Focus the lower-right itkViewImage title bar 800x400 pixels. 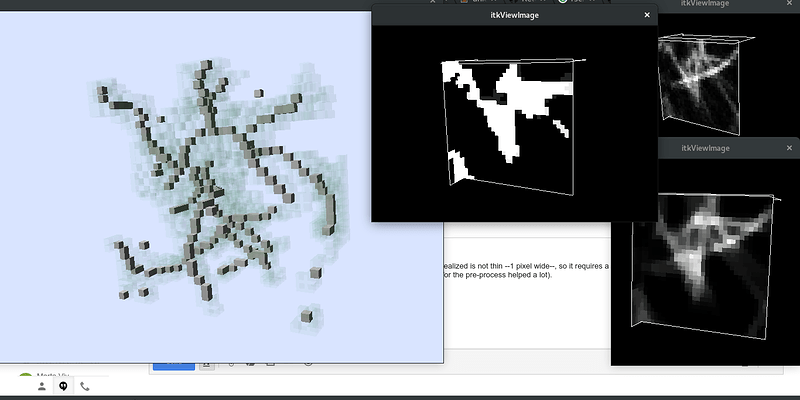pyautogui.click(x=705, y=148)
